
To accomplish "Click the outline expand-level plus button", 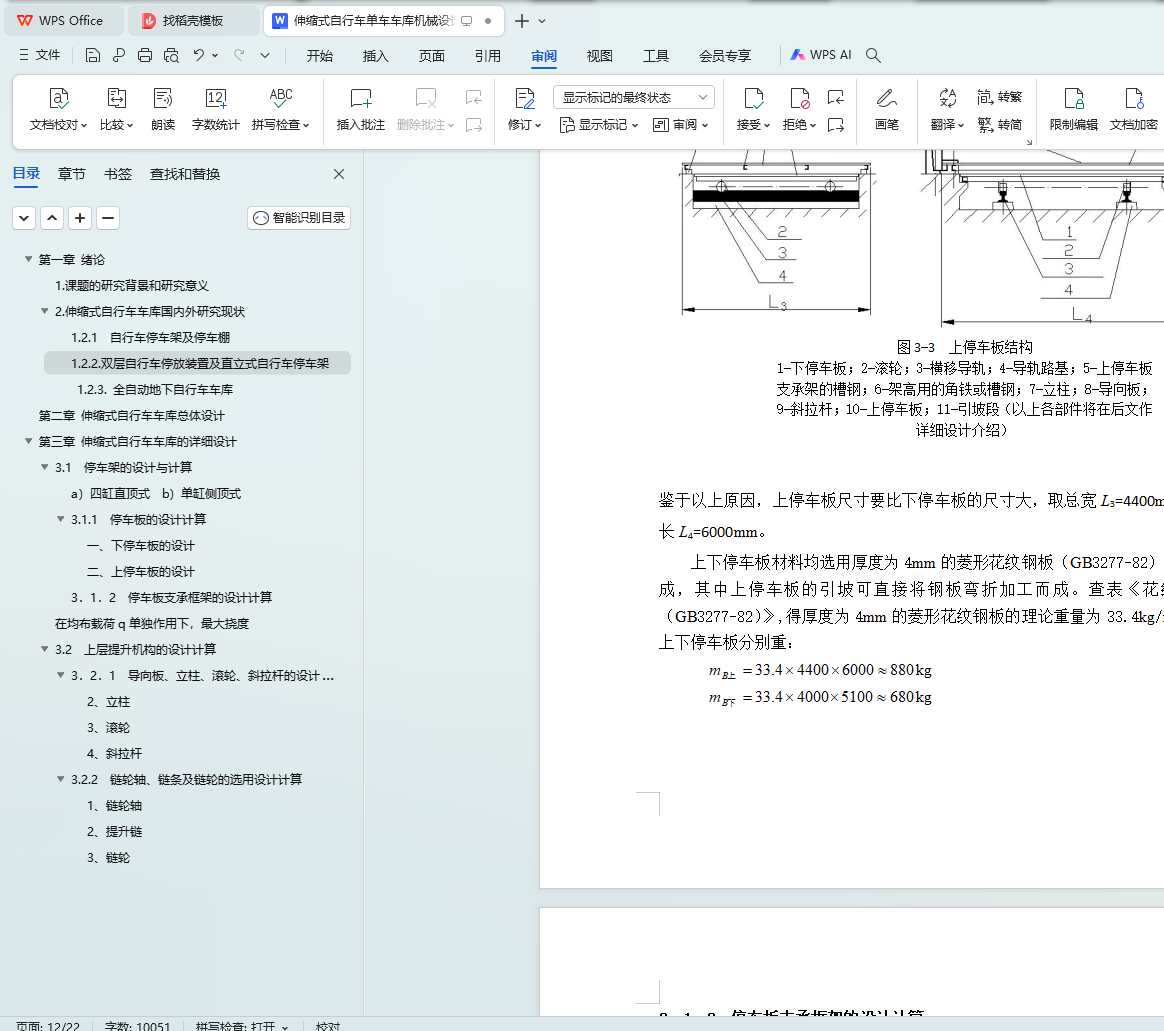I will tap(79, 218).
